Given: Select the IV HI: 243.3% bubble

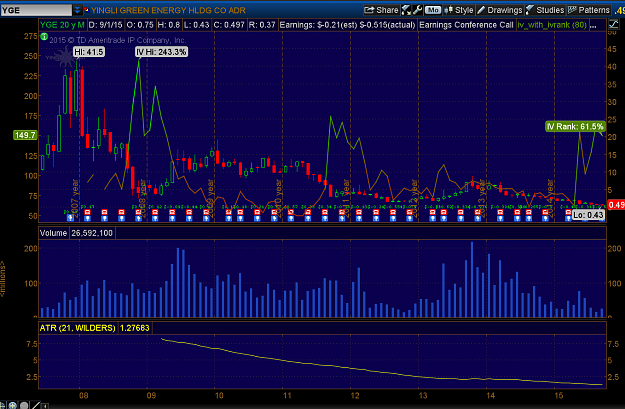Looking at the screenshot, I should click(161, 52).
